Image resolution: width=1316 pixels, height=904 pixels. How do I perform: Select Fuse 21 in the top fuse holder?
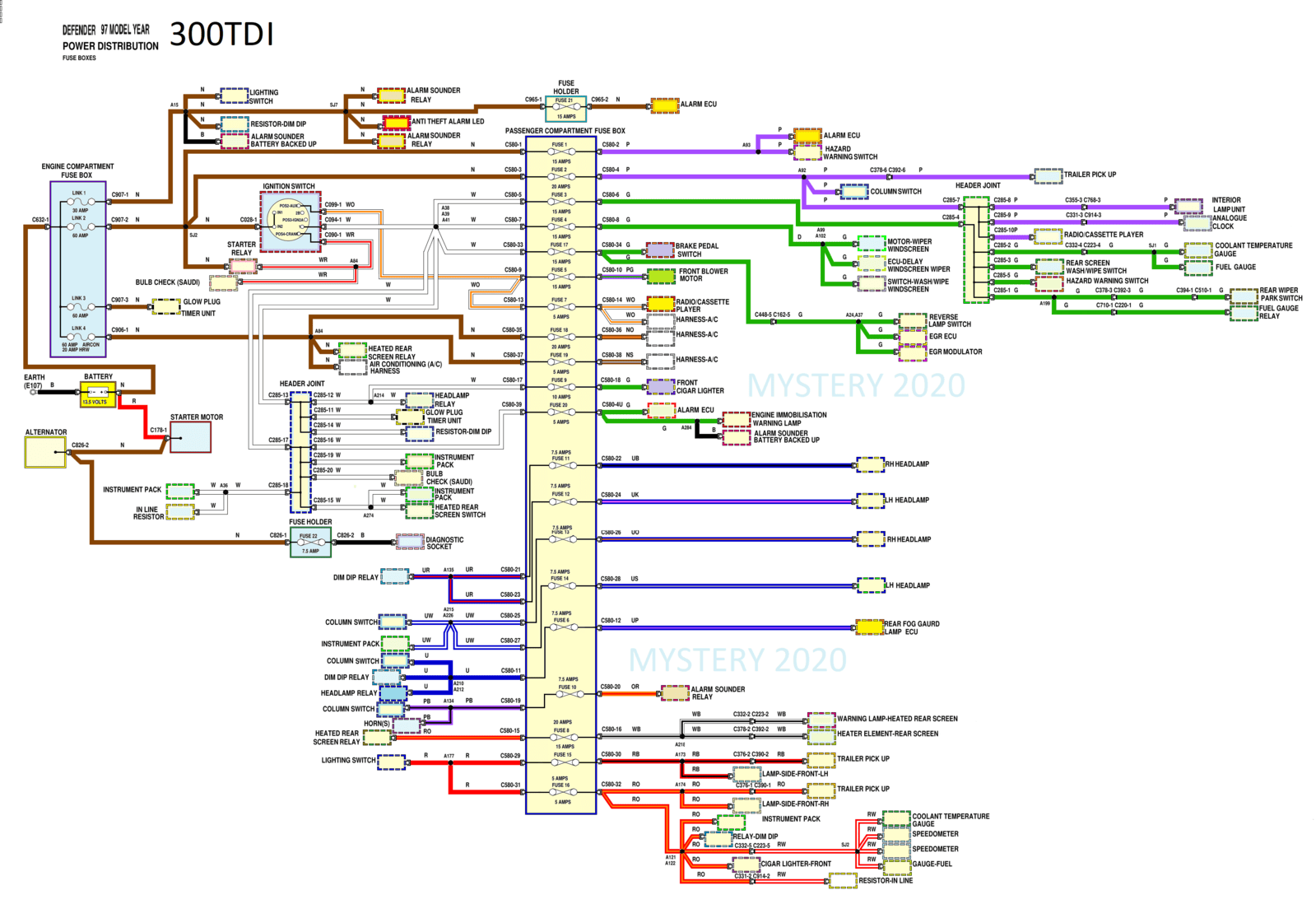pos(565,108)
